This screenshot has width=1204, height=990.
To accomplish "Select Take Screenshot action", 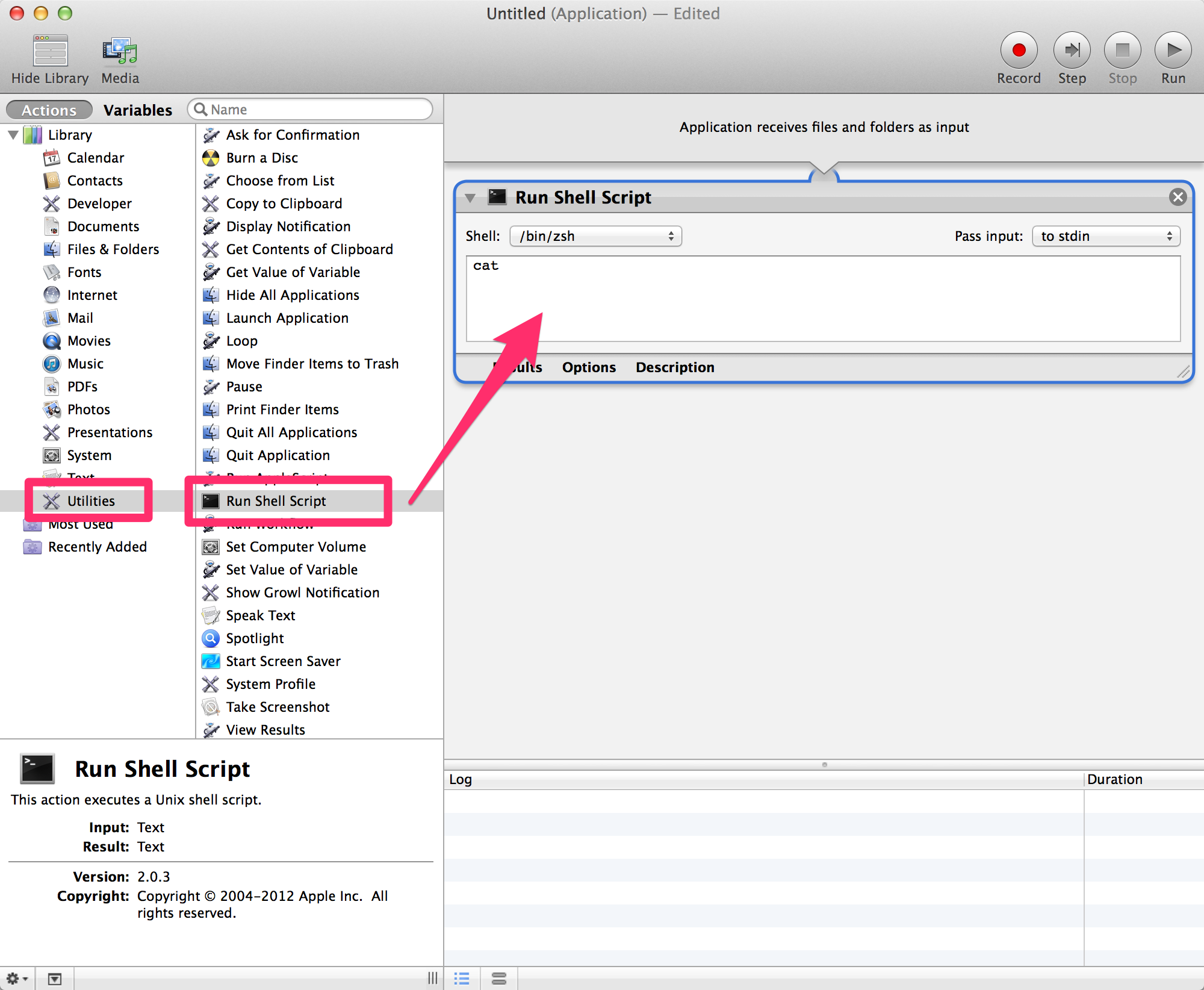I will pyautogui.click(x=278, y=707).
